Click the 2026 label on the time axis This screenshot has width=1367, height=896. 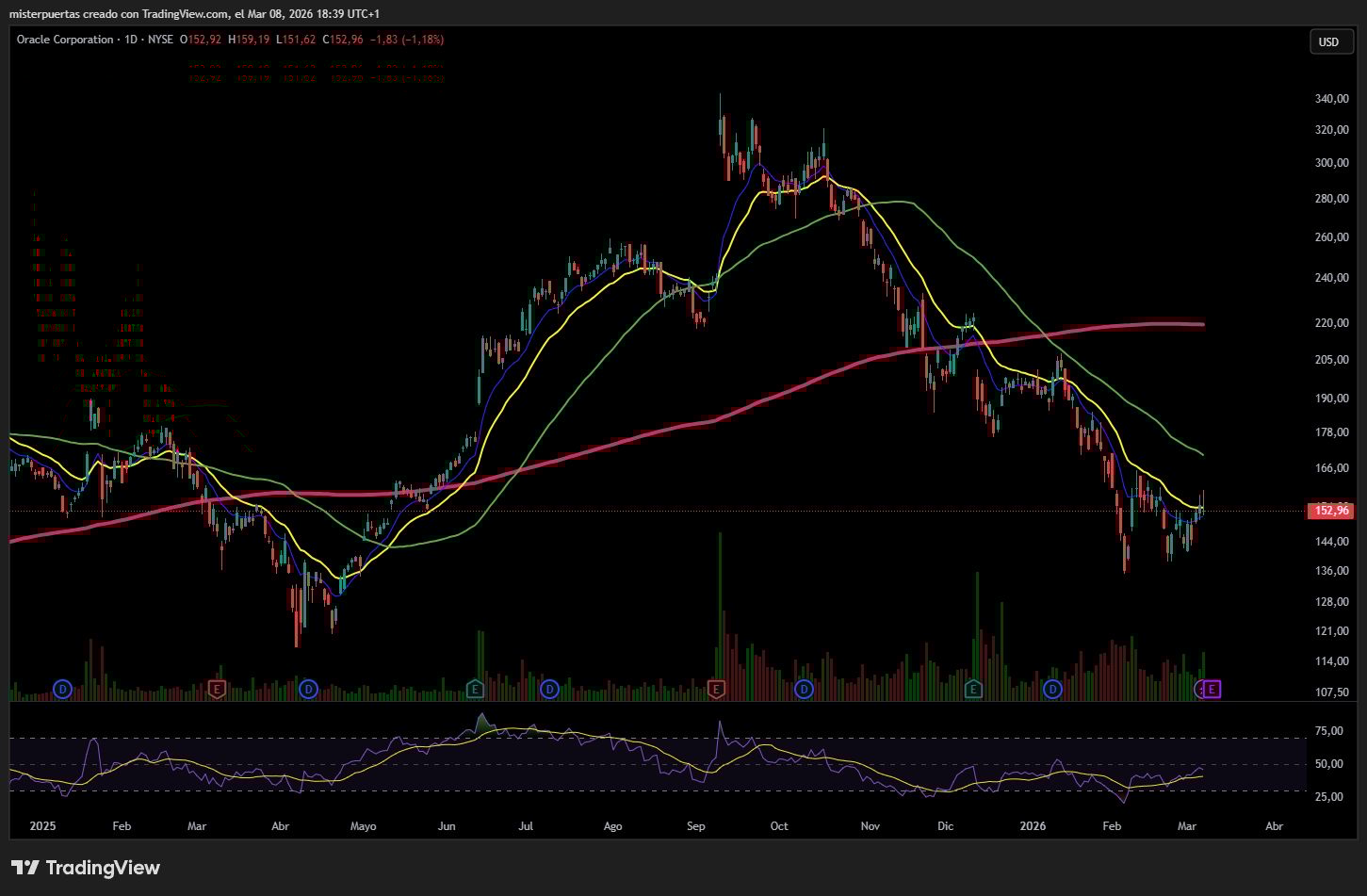(1033, 826)
